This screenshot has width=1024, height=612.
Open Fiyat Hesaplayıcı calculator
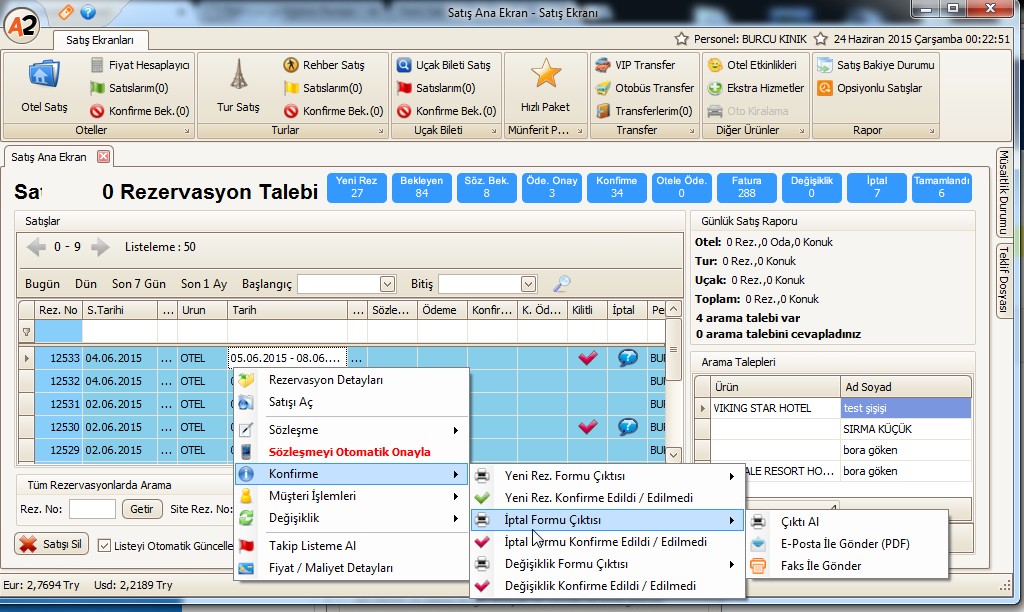(140, 65)
